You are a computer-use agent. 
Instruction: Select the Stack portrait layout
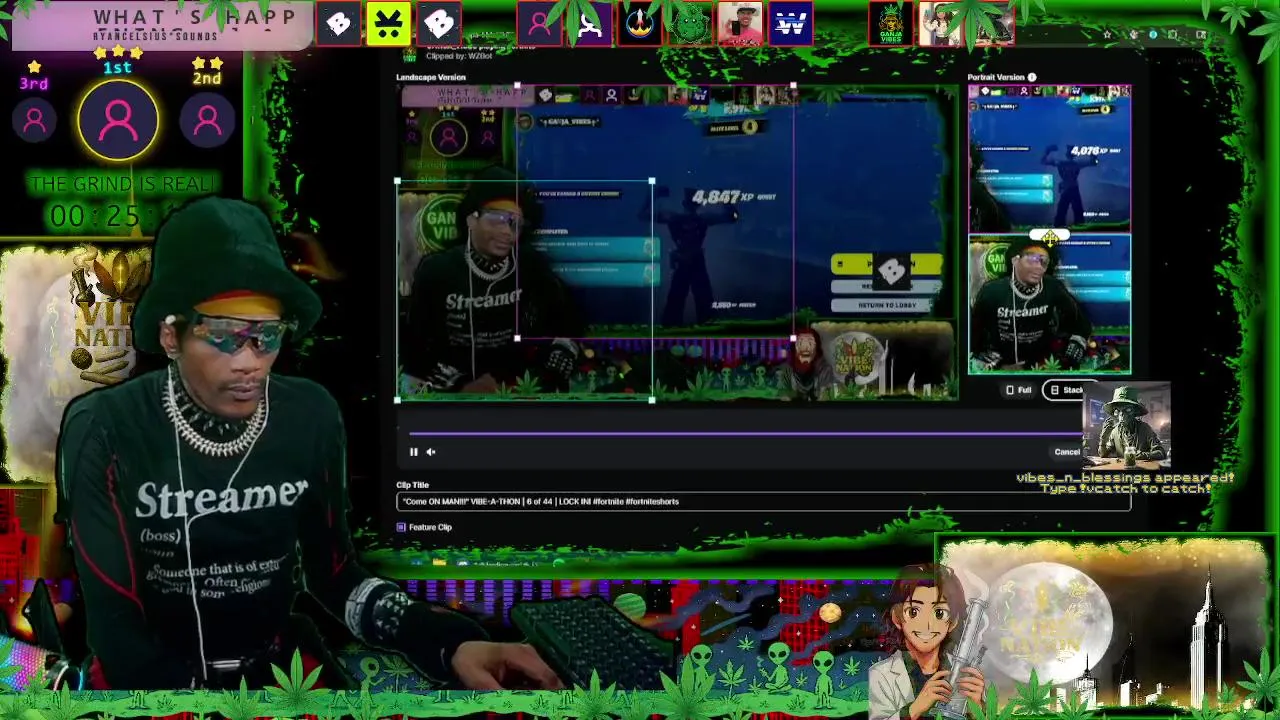pos(1067,390)
